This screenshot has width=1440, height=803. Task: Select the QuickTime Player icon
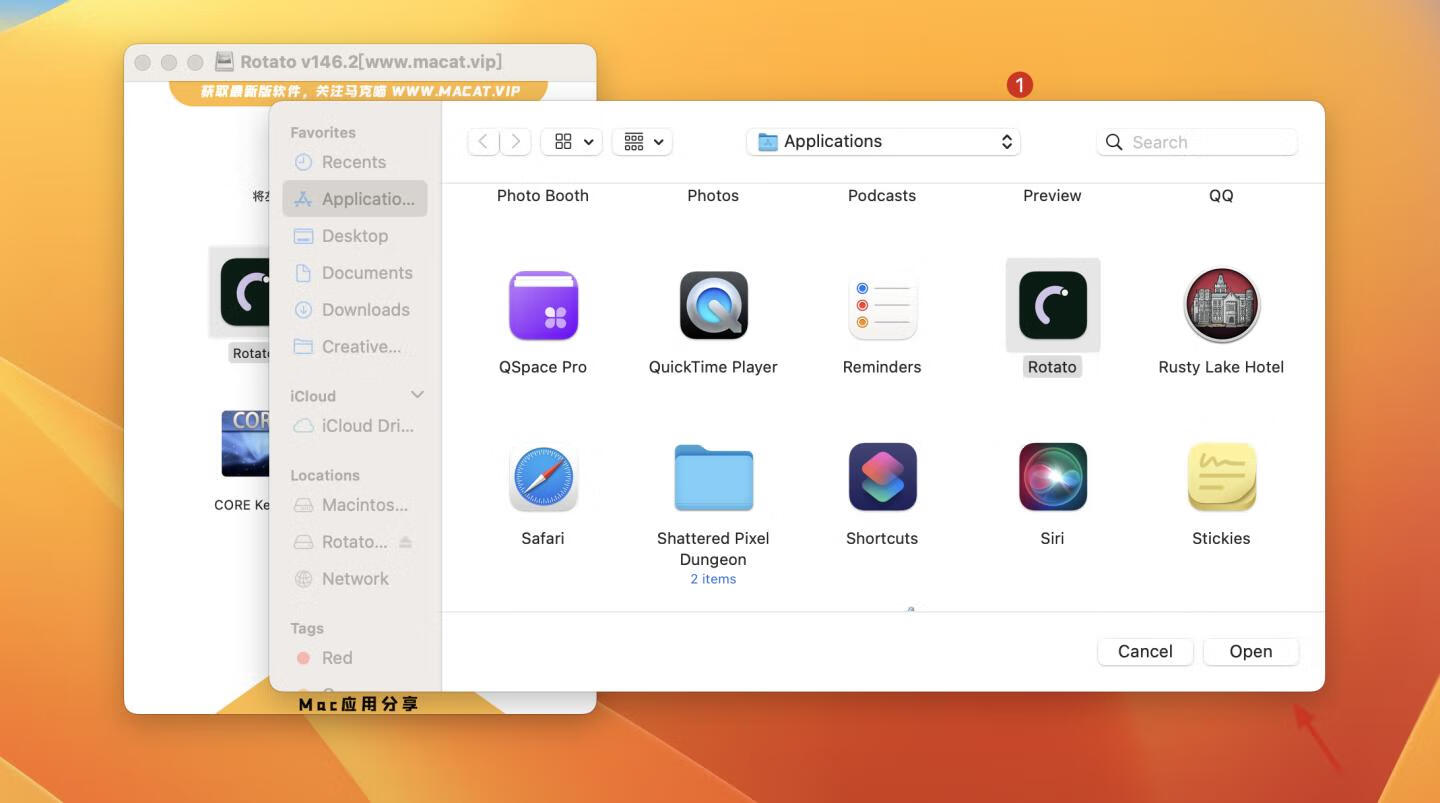(x=713, y=305)
